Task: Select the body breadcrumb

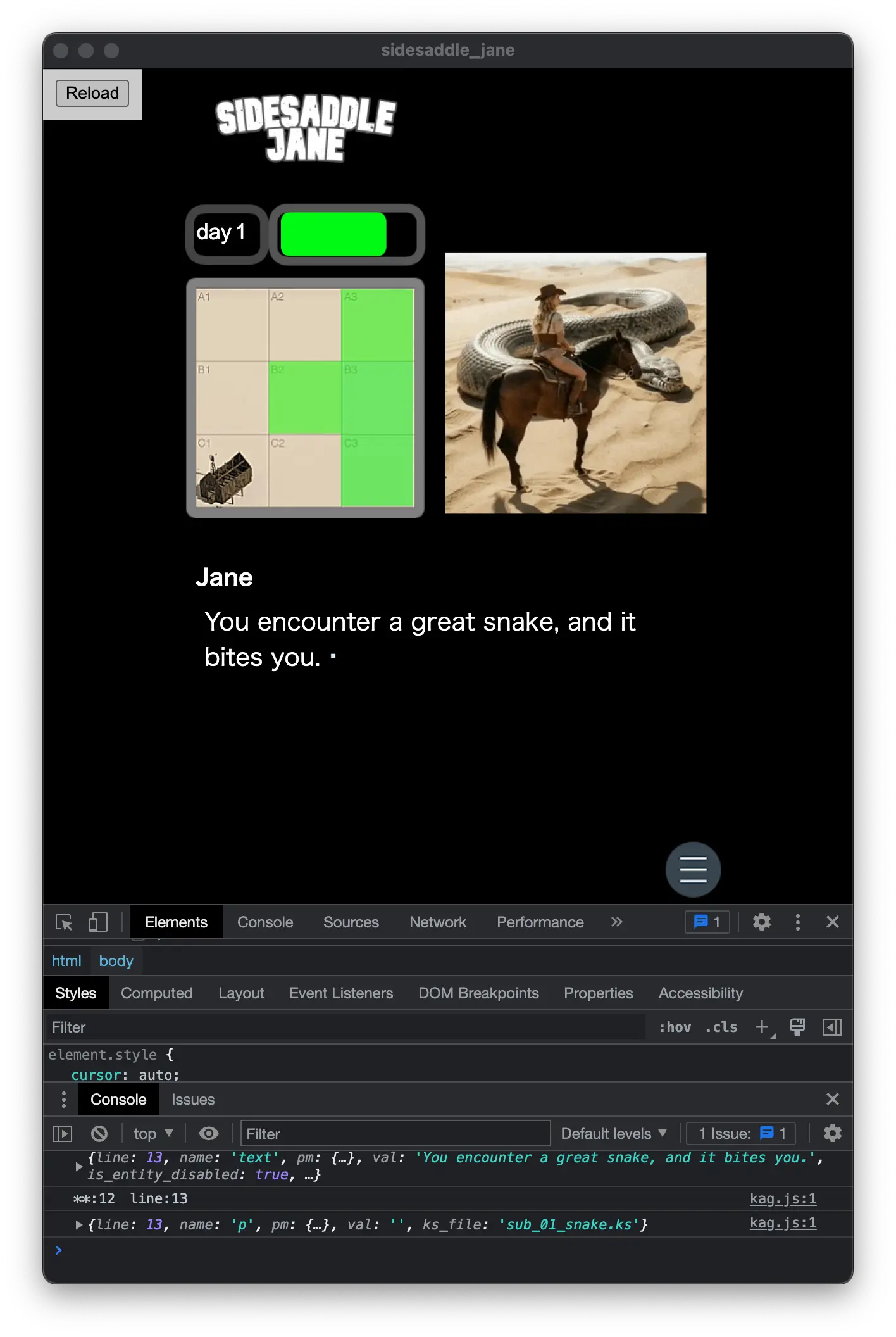Action: tap(116, 961)
